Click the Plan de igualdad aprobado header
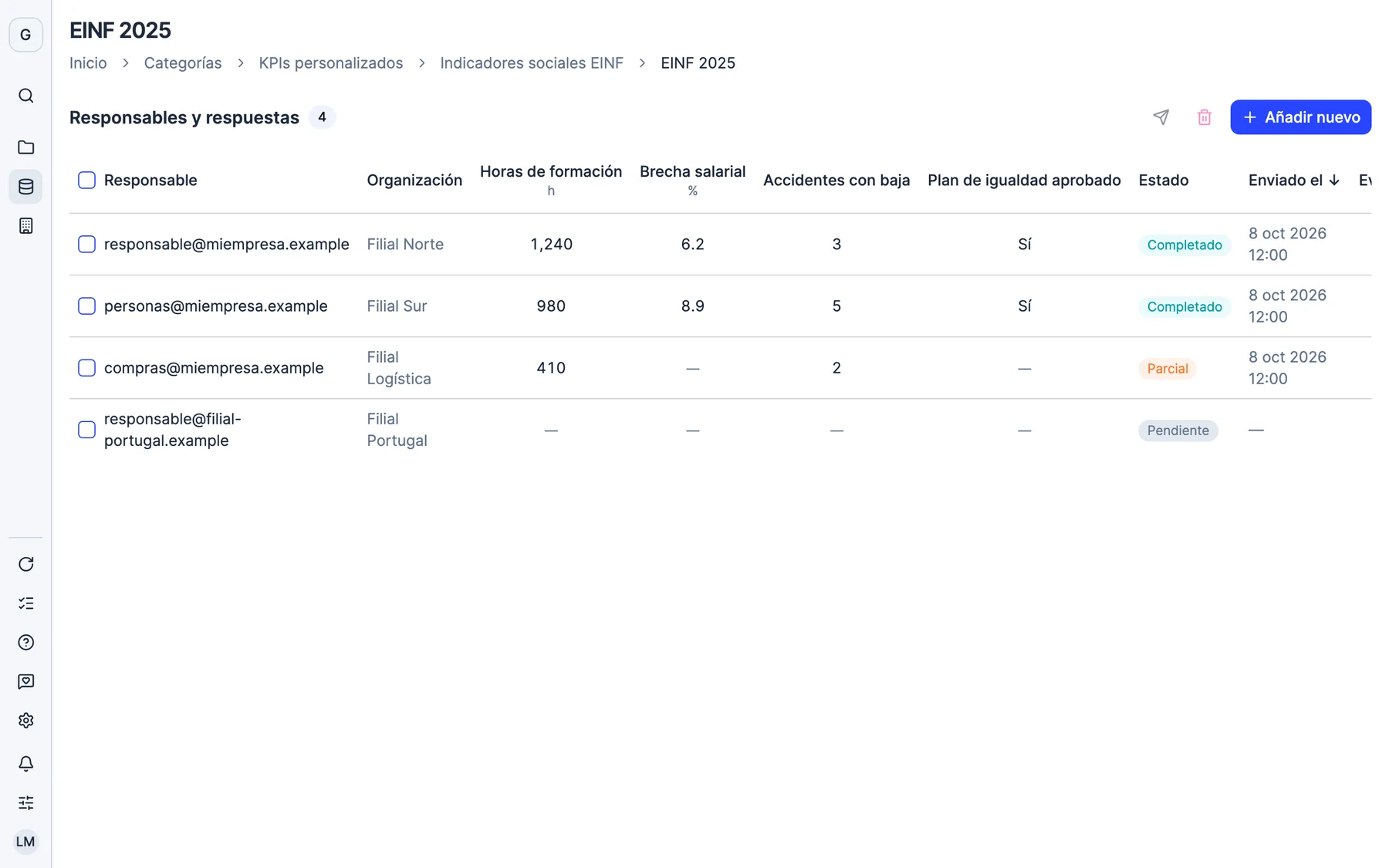Image resolution: width=1389 pixels, height=868 pixels. pos(1024,181)
